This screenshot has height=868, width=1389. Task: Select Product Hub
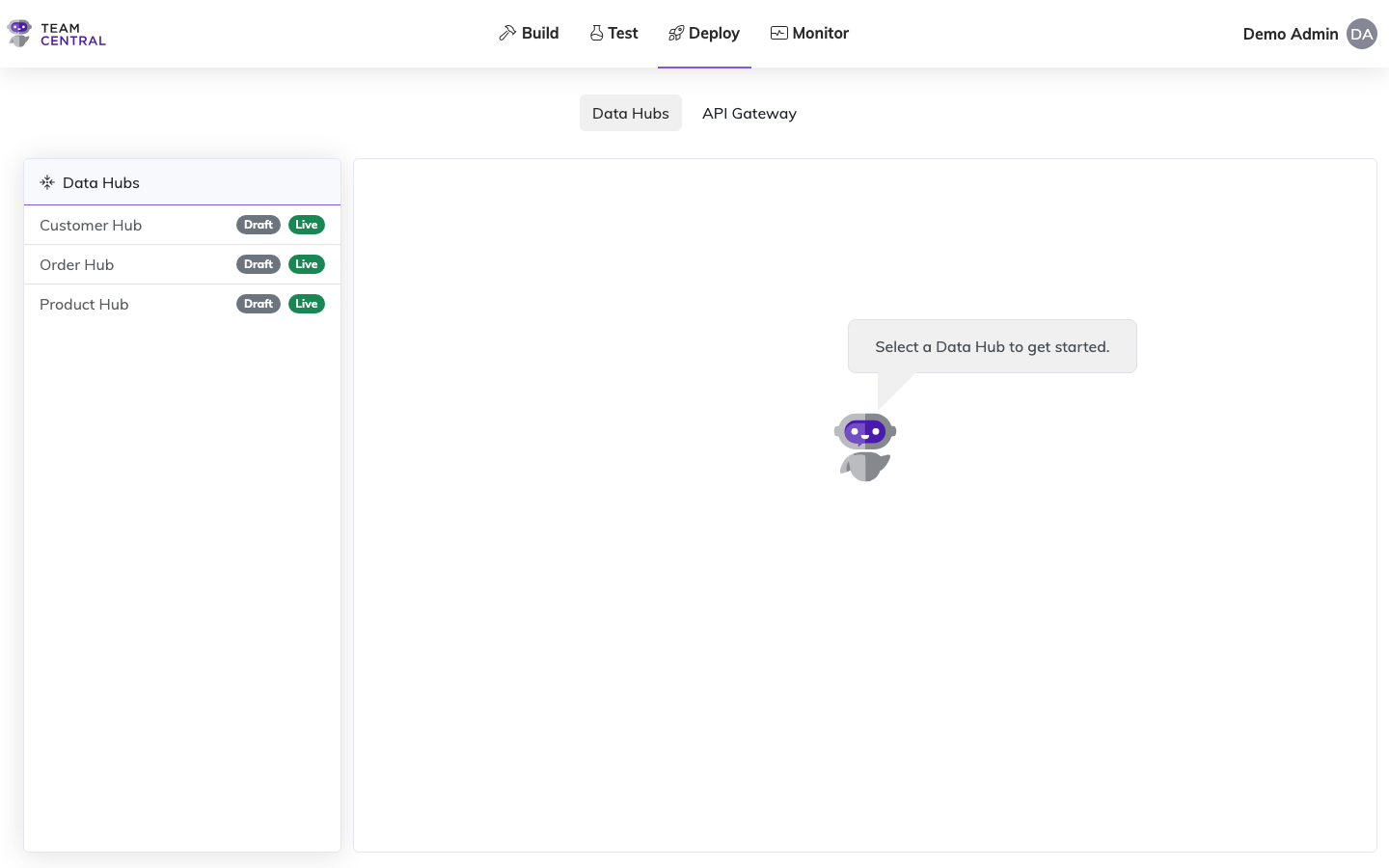click(x=84, y=304)
